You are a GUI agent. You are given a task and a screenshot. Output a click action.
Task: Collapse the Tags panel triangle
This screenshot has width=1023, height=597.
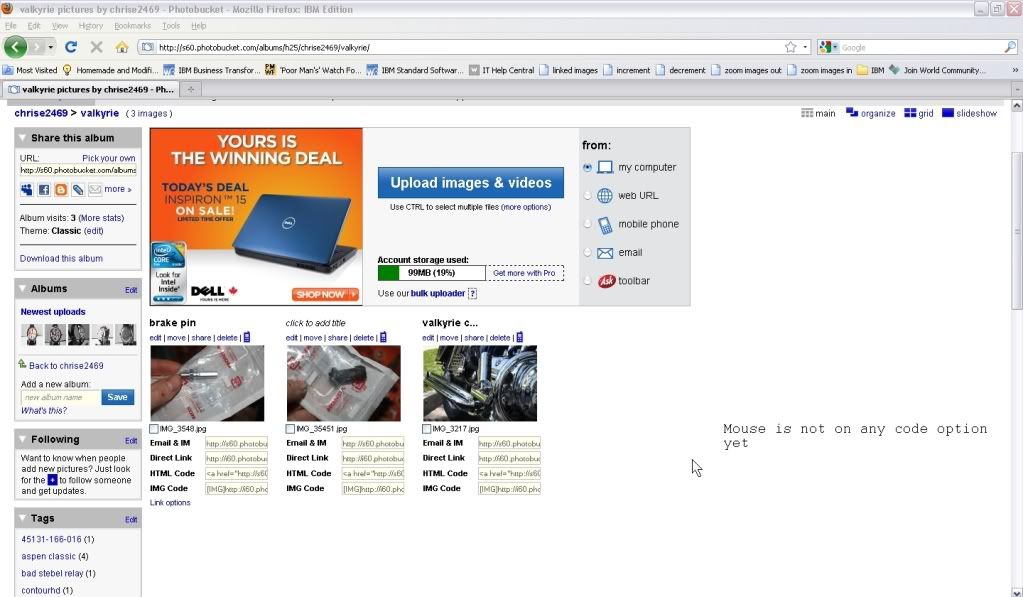click(22, 518)
